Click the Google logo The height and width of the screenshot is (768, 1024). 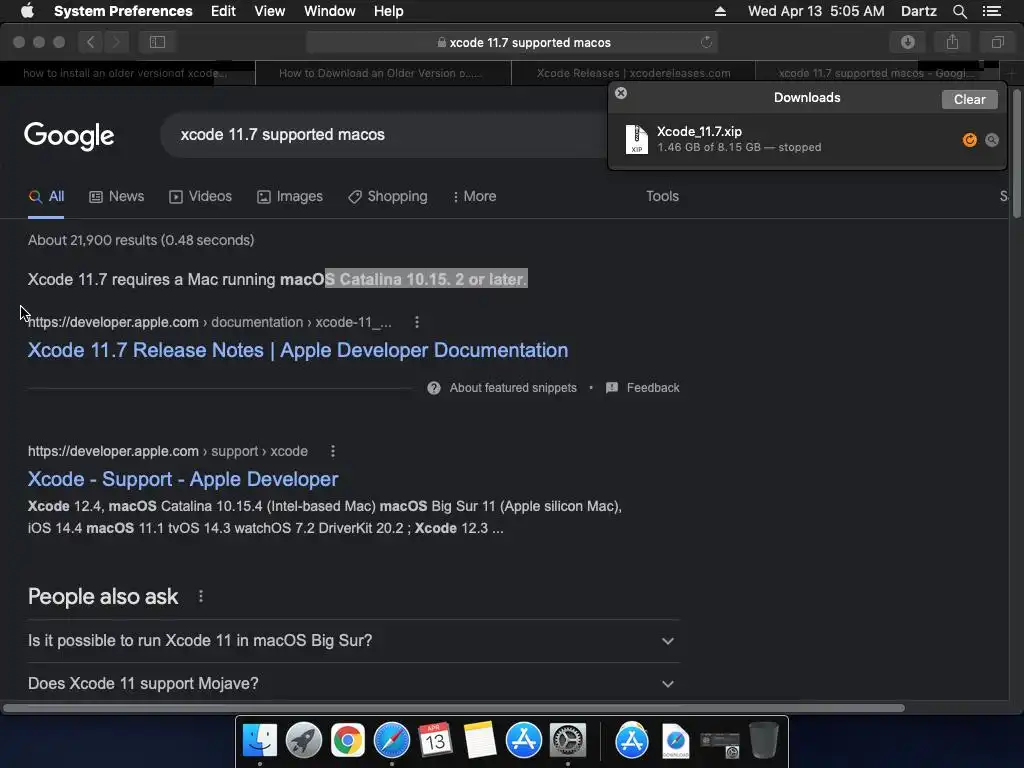pos(69,136)
